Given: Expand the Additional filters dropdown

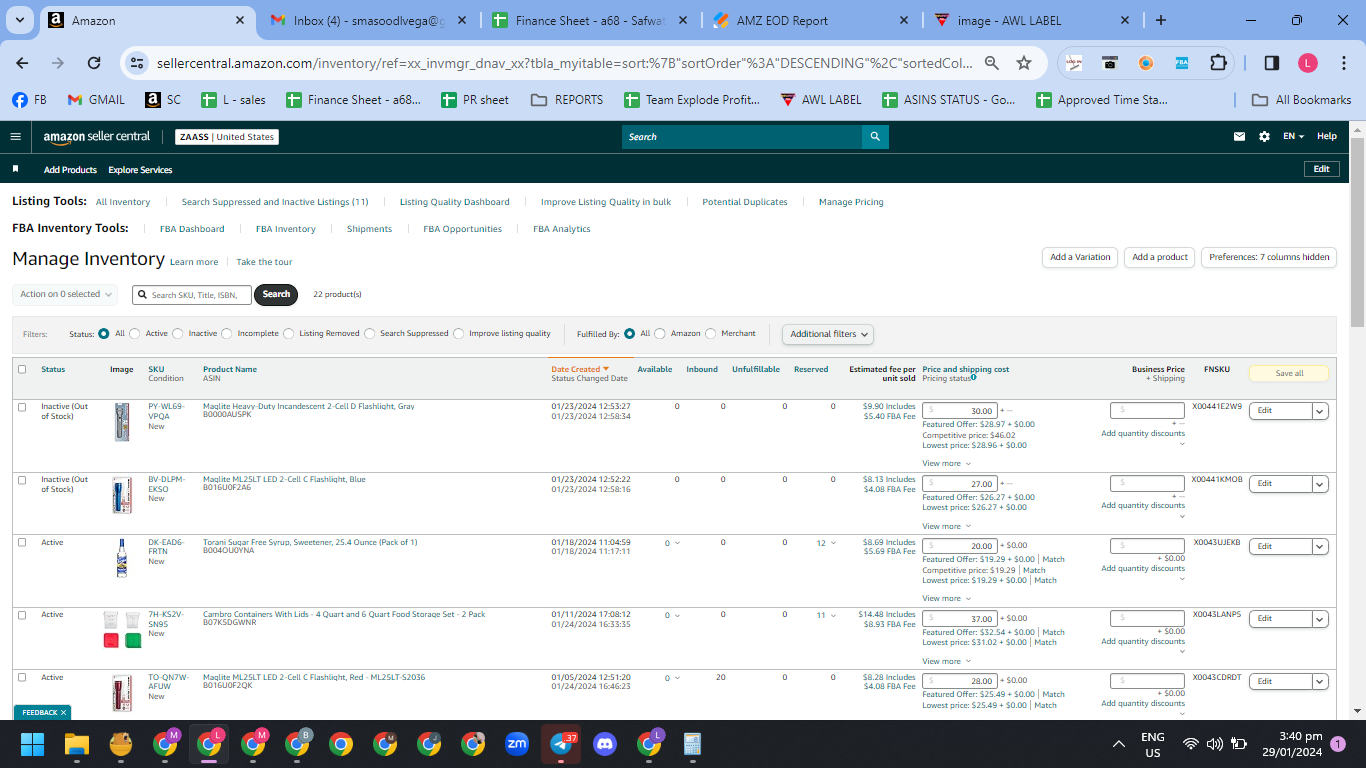Looking at the screenshot, I should click(828, 334).
